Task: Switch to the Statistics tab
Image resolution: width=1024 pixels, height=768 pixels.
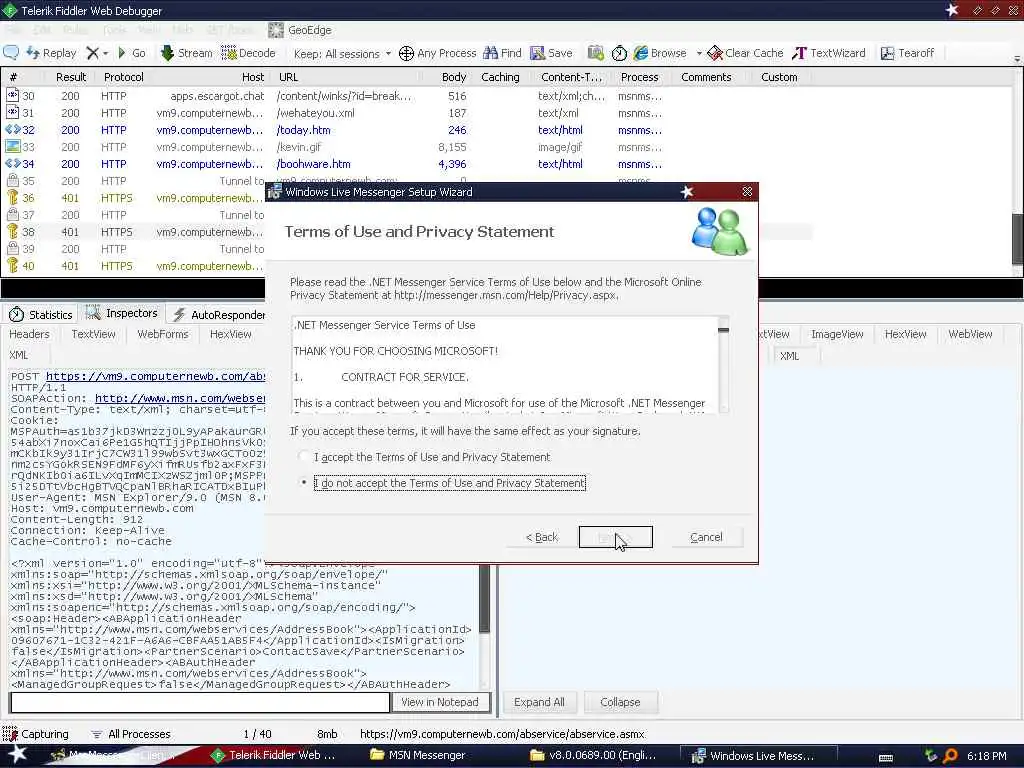Action: (41, 315)
